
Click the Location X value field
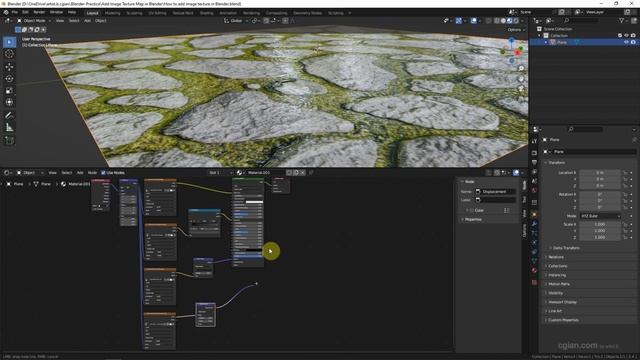[600, 173]
